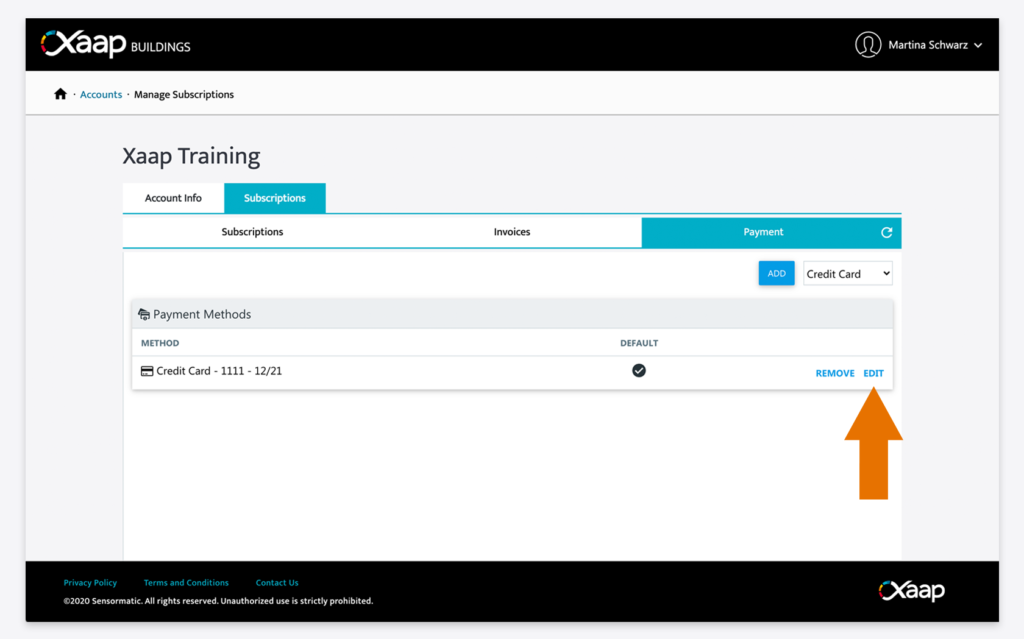Screen dimensions: 1024x639
Task: Refresh payment methods with reload icon
Action: click(x=886, y=233)
